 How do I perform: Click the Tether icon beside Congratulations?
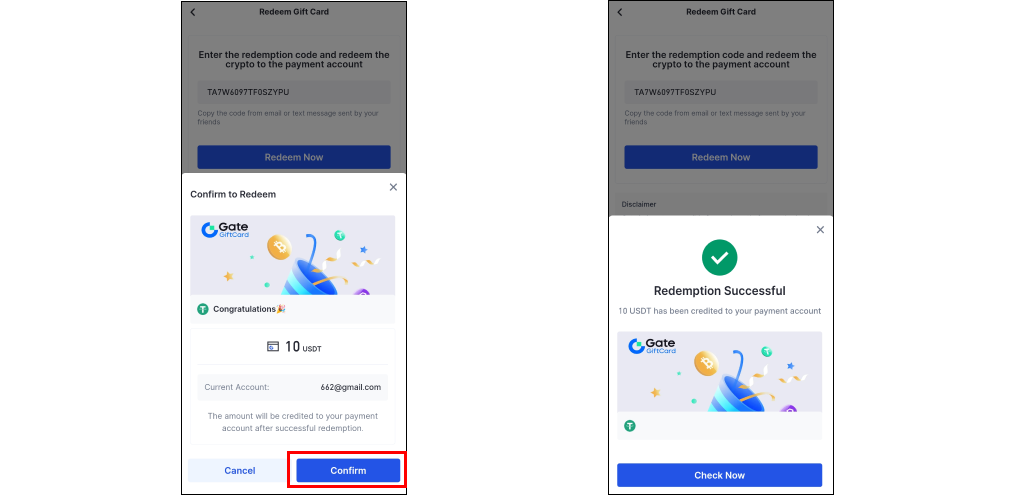point(203,309)
